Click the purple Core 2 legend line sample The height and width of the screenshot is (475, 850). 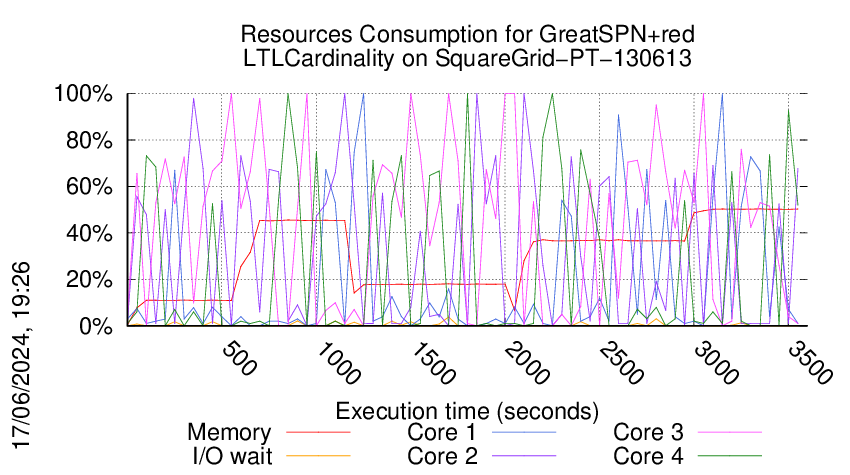524,456
